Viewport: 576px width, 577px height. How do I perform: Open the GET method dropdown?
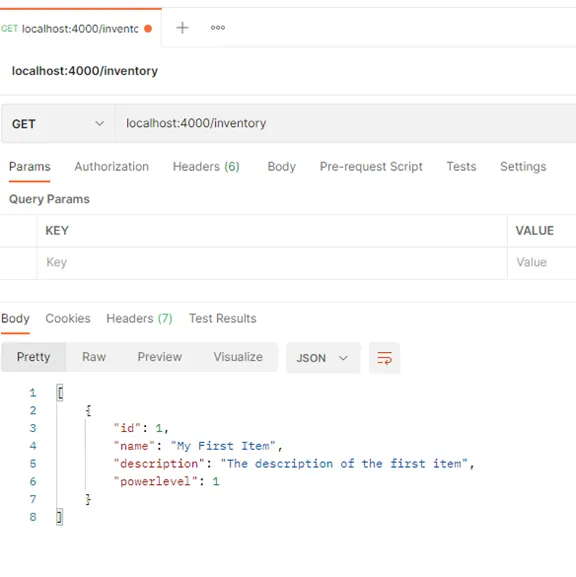[x=58, y=124]
